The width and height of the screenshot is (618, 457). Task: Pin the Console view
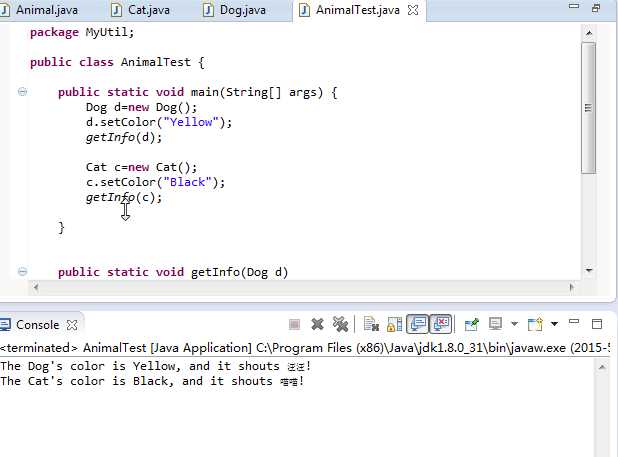click(x=472, y=324)
